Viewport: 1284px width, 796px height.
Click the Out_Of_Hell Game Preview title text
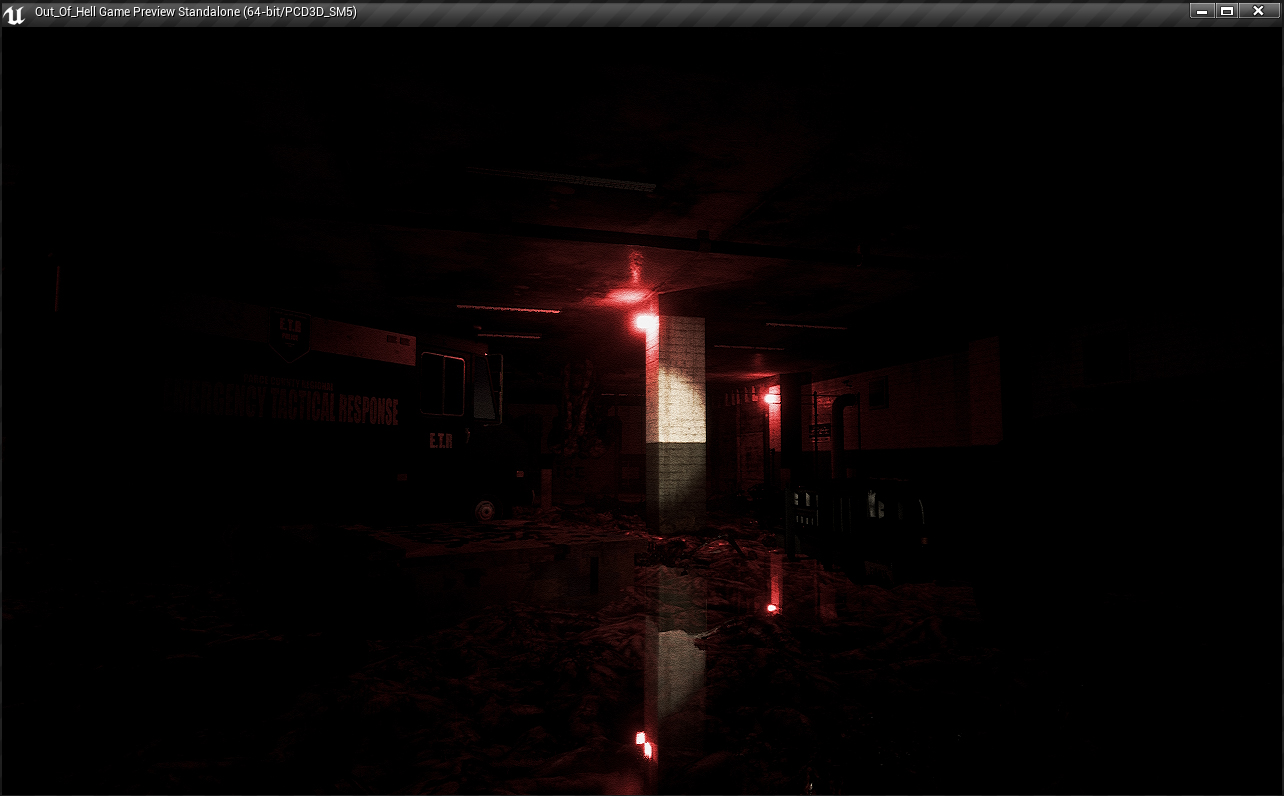tap(195, 12)
